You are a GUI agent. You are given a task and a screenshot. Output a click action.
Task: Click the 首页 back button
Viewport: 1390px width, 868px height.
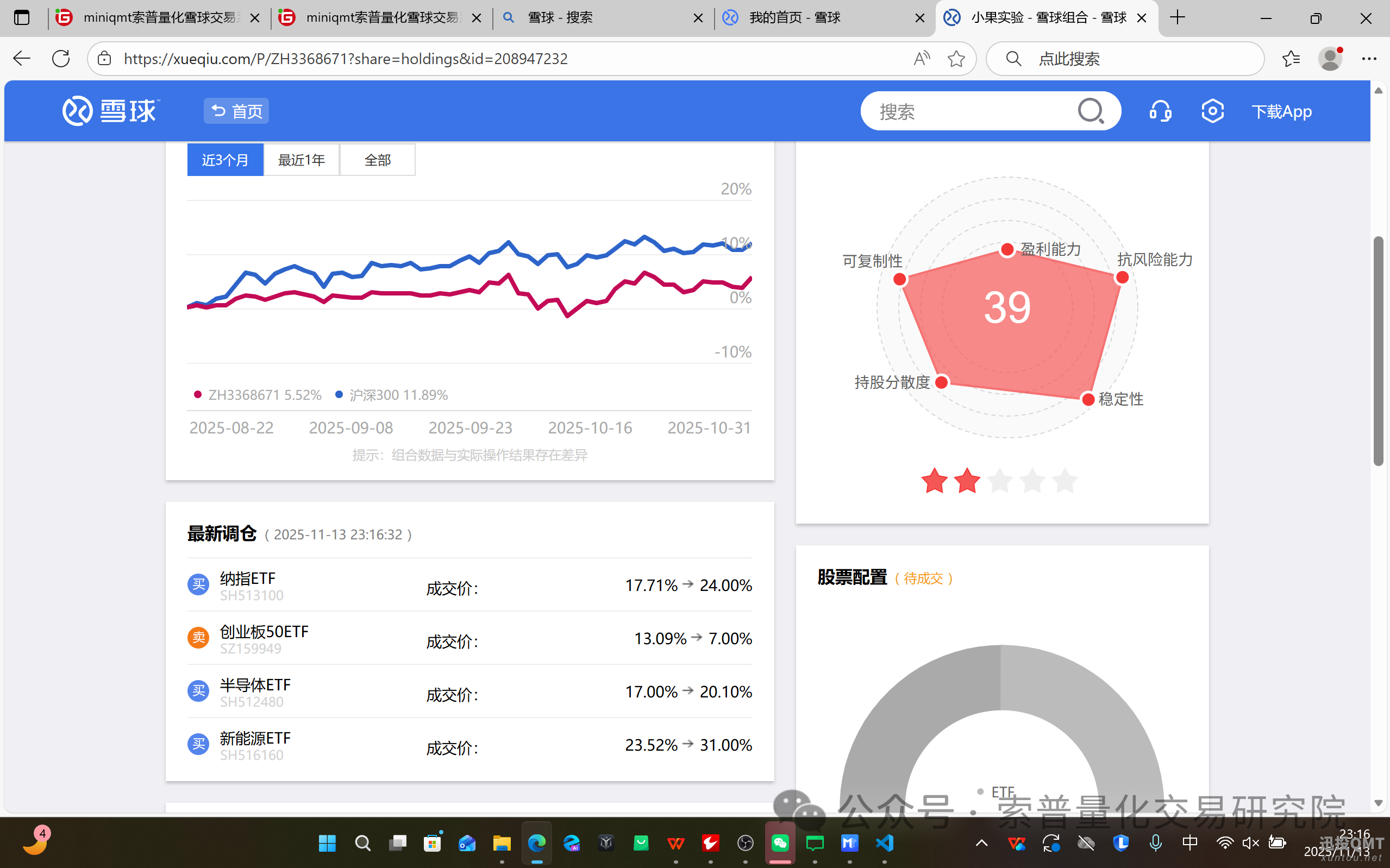tap(236, 111)
